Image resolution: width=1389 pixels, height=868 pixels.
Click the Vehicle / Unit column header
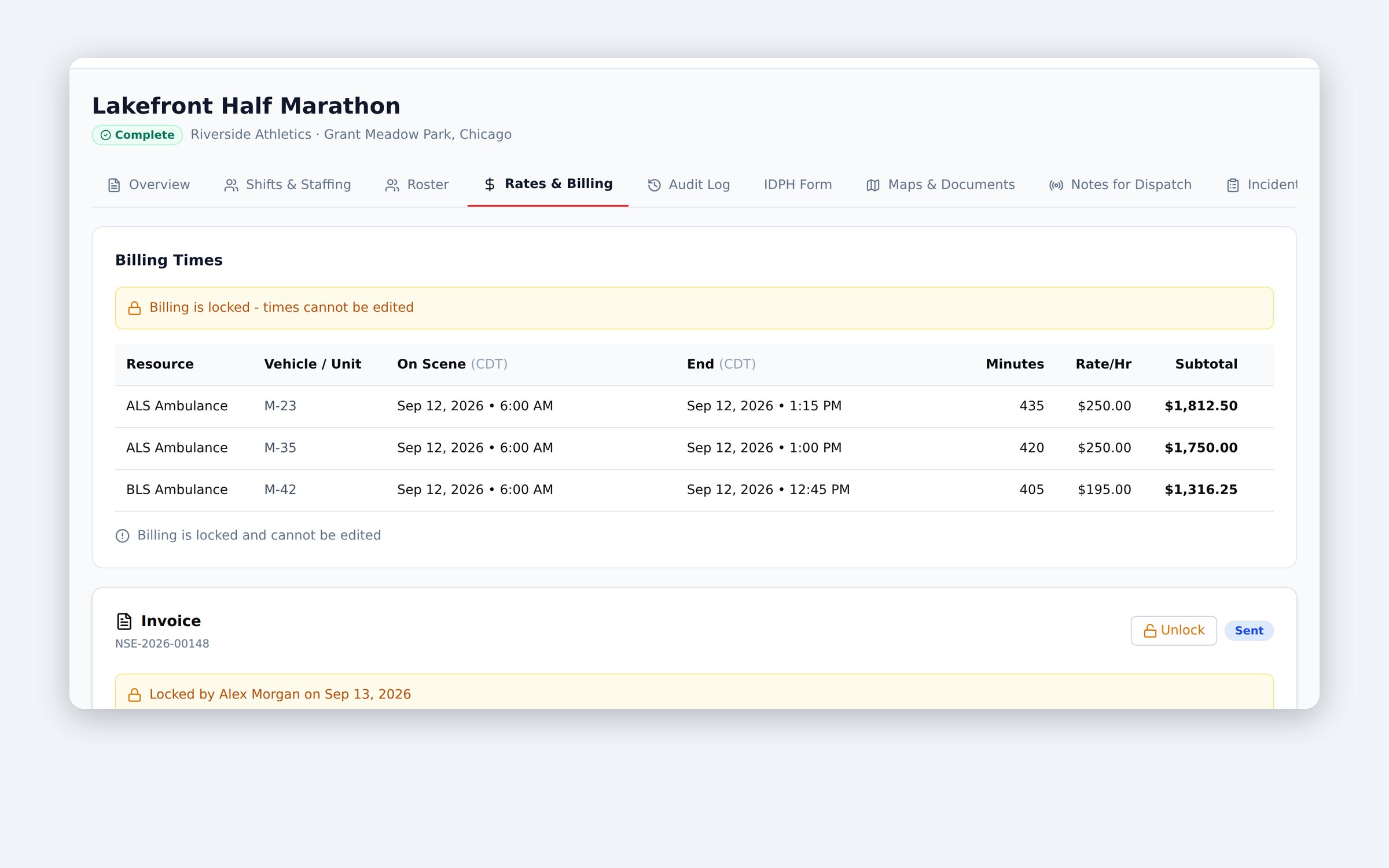coord(313,364)
